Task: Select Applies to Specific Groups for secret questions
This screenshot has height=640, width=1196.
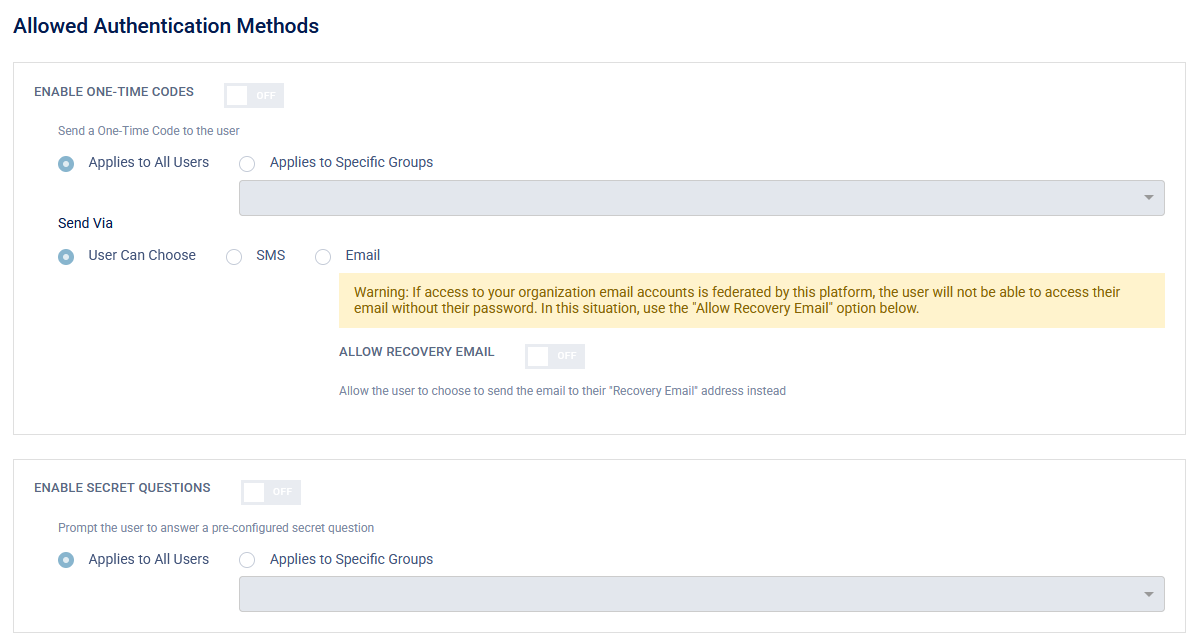Action: pos(247,560)
